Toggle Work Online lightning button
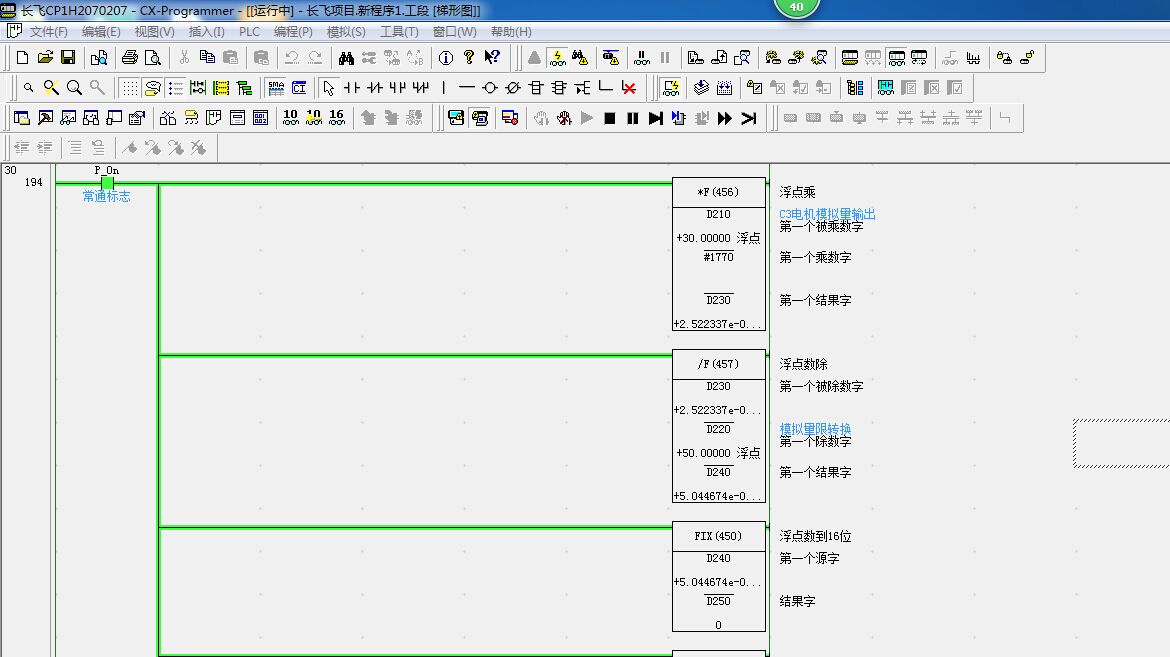 [x=557, y=57]
